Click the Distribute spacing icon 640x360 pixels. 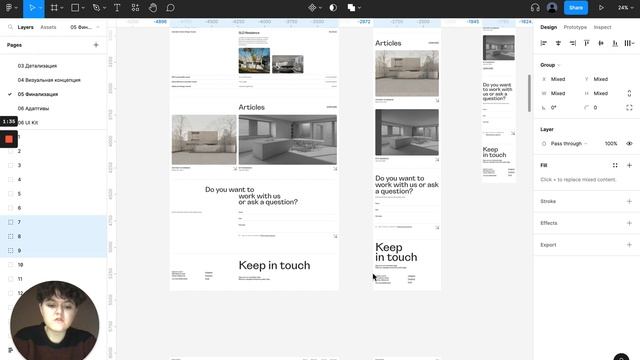[x=628, y=43]
